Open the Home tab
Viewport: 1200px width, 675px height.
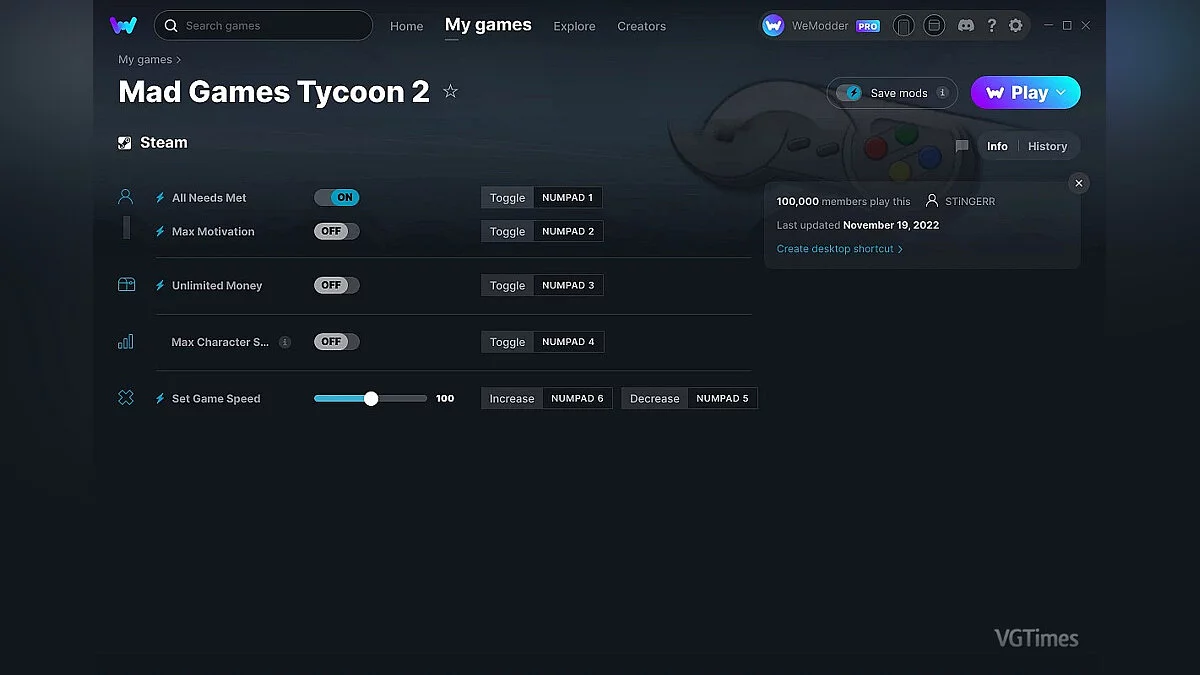[406, 26]
